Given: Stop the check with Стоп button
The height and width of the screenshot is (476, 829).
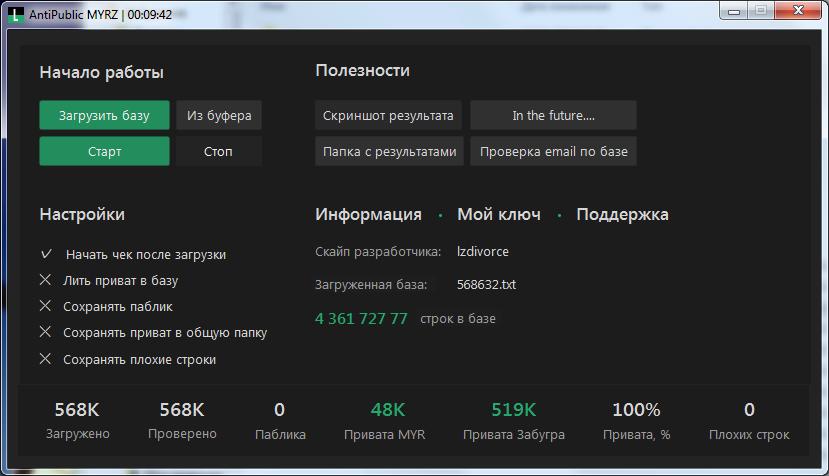Looking at the screenshot, I should coord(219,151).
